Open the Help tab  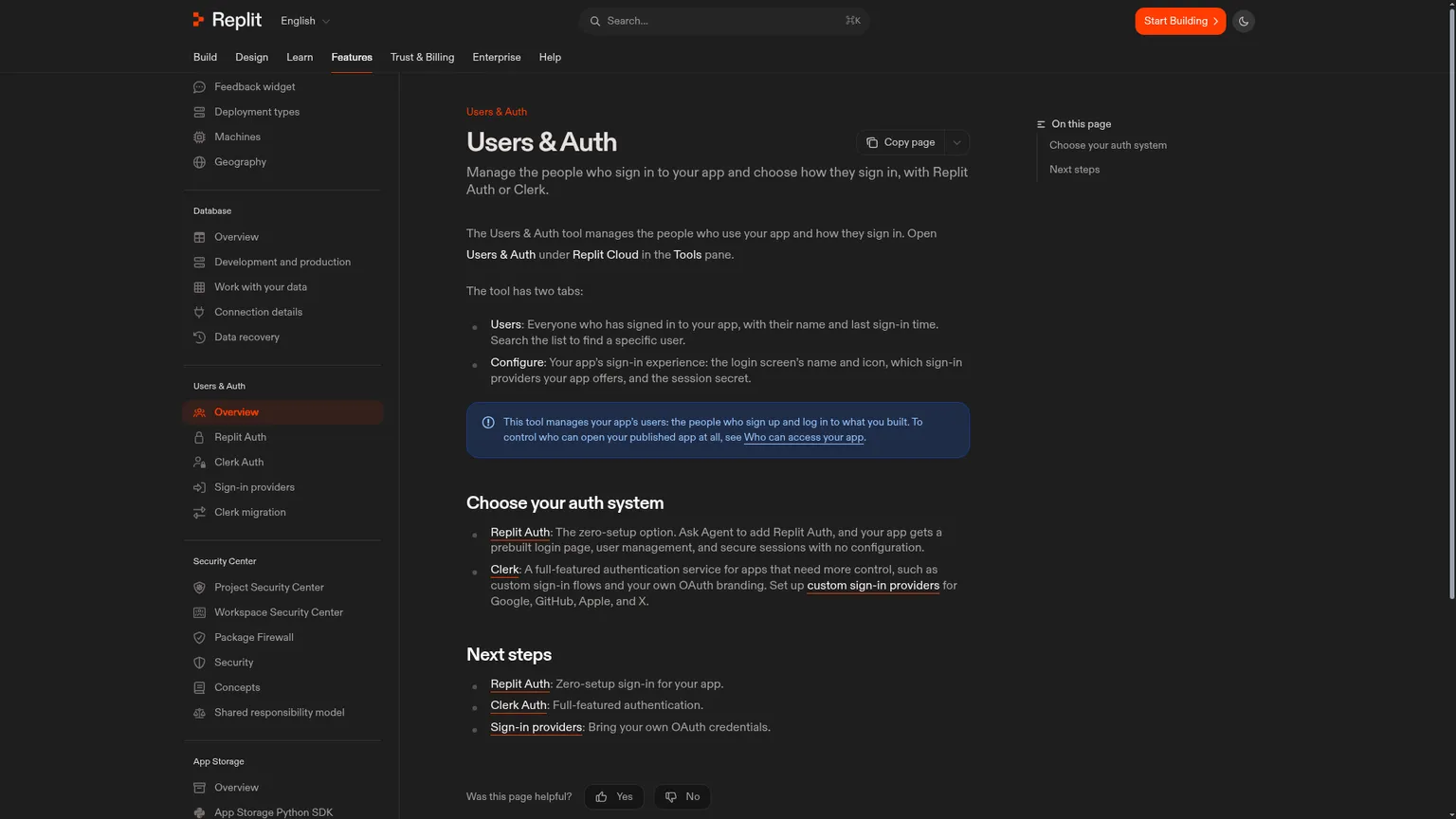(550, 57)
